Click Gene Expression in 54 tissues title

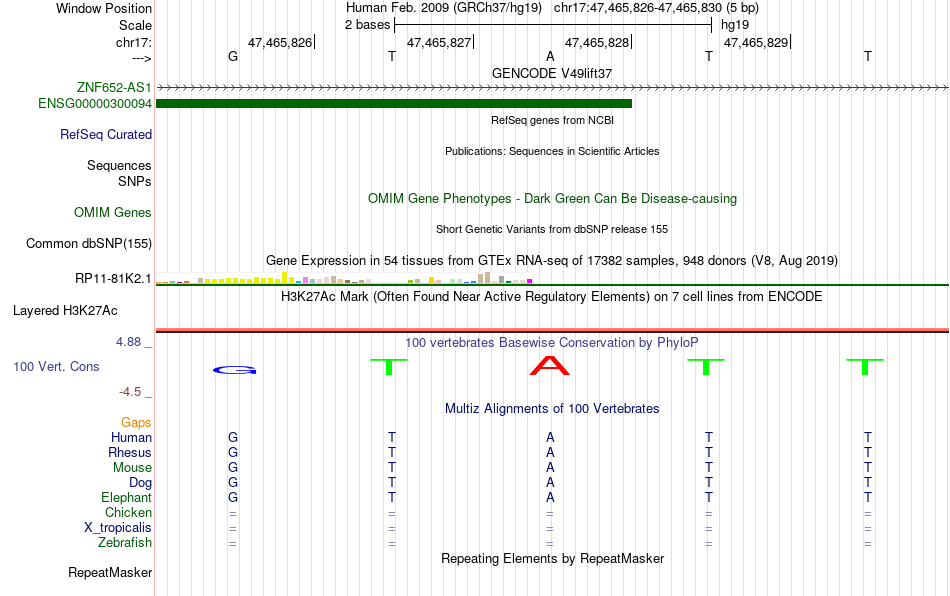pyautogui.click(x=552, y=260)
